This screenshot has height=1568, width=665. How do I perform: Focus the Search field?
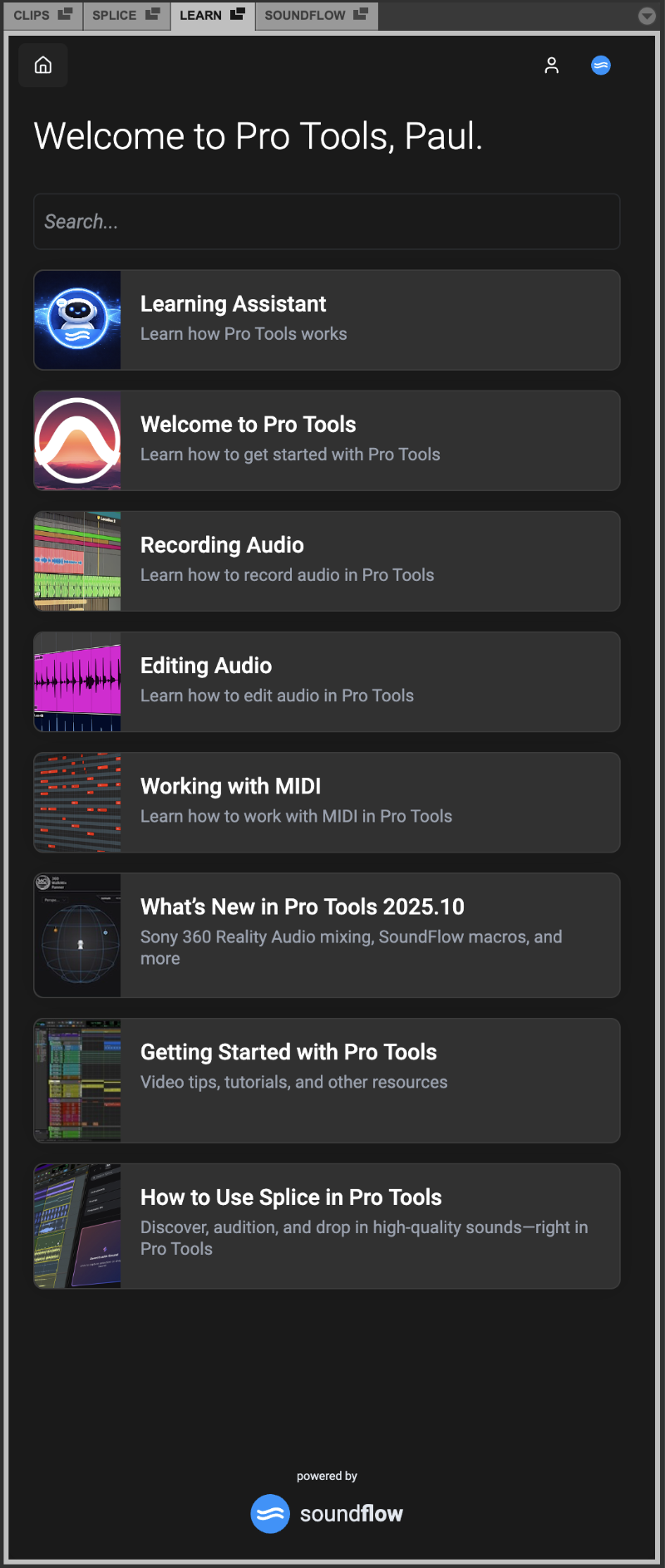click(327, 222)
